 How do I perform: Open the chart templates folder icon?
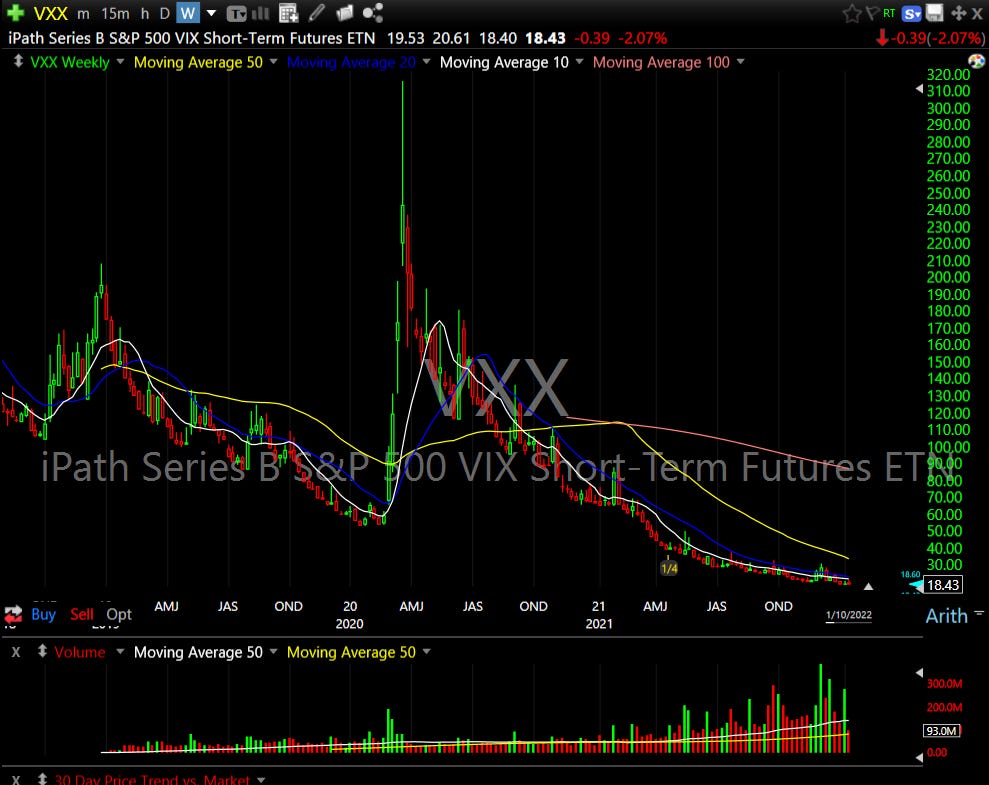click(x=344, y=13)
